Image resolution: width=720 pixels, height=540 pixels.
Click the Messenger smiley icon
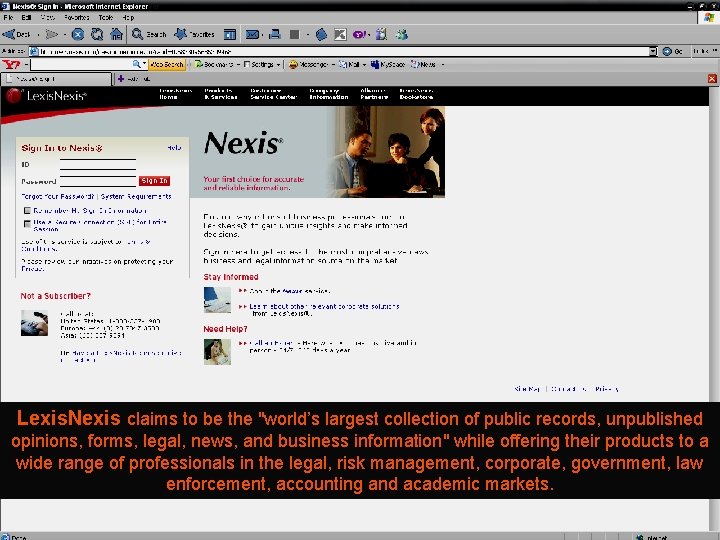pos(293,64)
